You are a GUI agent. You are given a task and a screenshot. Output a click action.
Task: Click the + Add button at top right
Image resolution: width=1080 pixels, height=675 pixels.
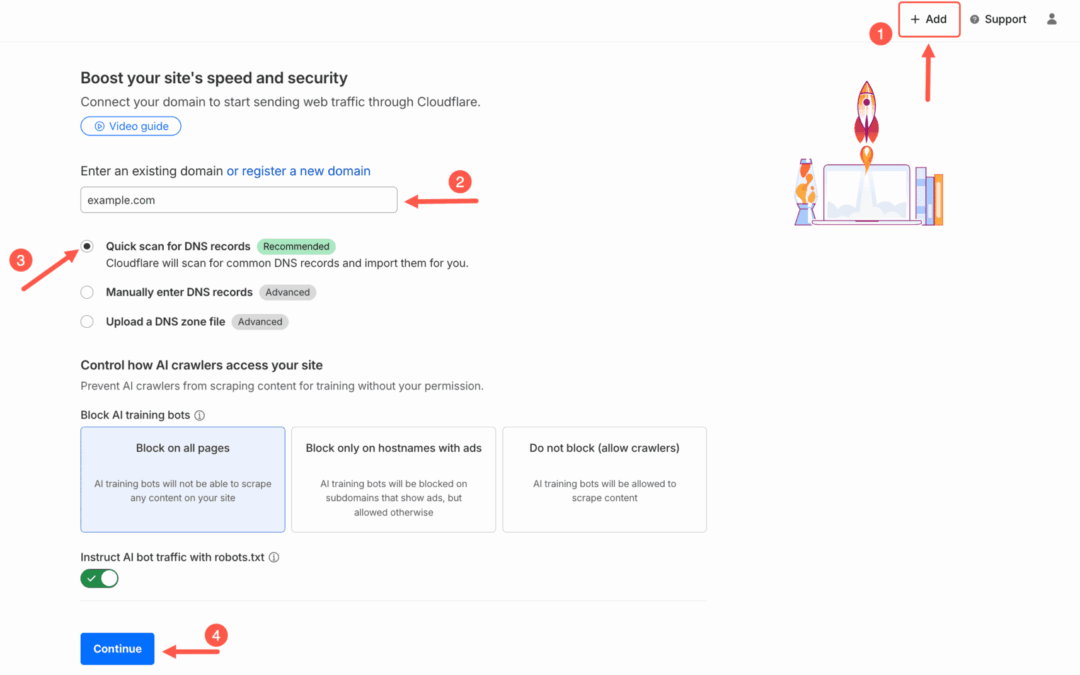pos(928,19)
